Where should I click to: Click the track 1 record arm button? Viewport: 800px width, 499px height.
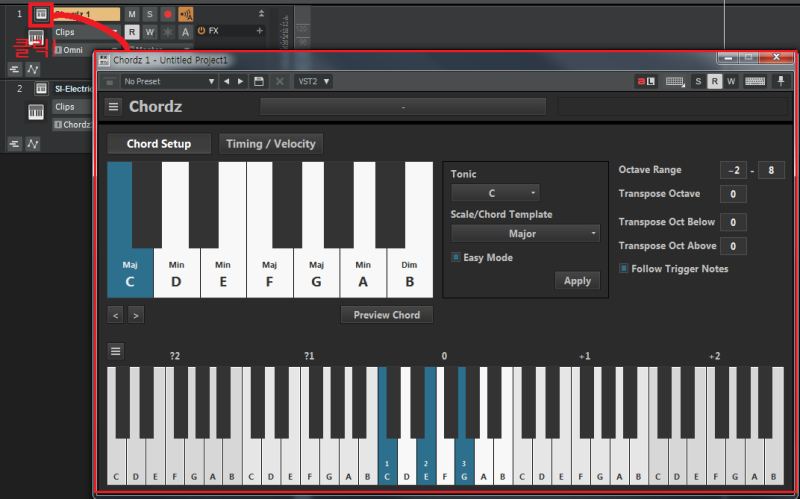point(167,14)
